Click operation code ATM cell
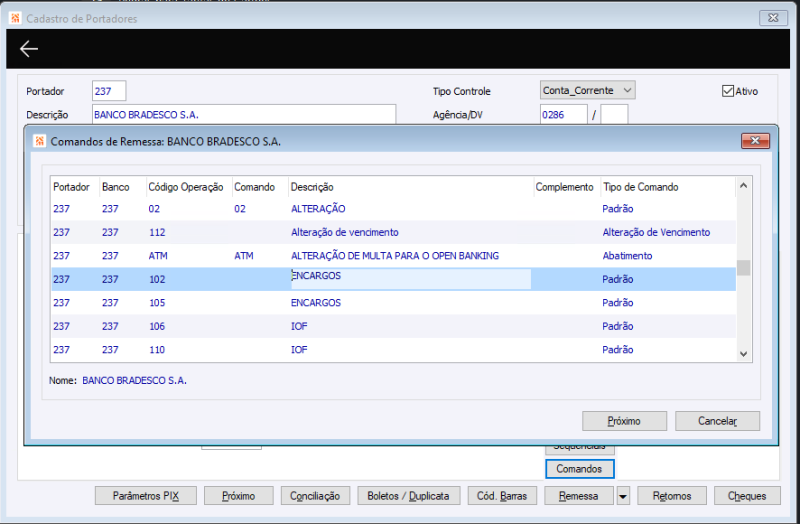This screenshot has height=524, width=800. 158,256
